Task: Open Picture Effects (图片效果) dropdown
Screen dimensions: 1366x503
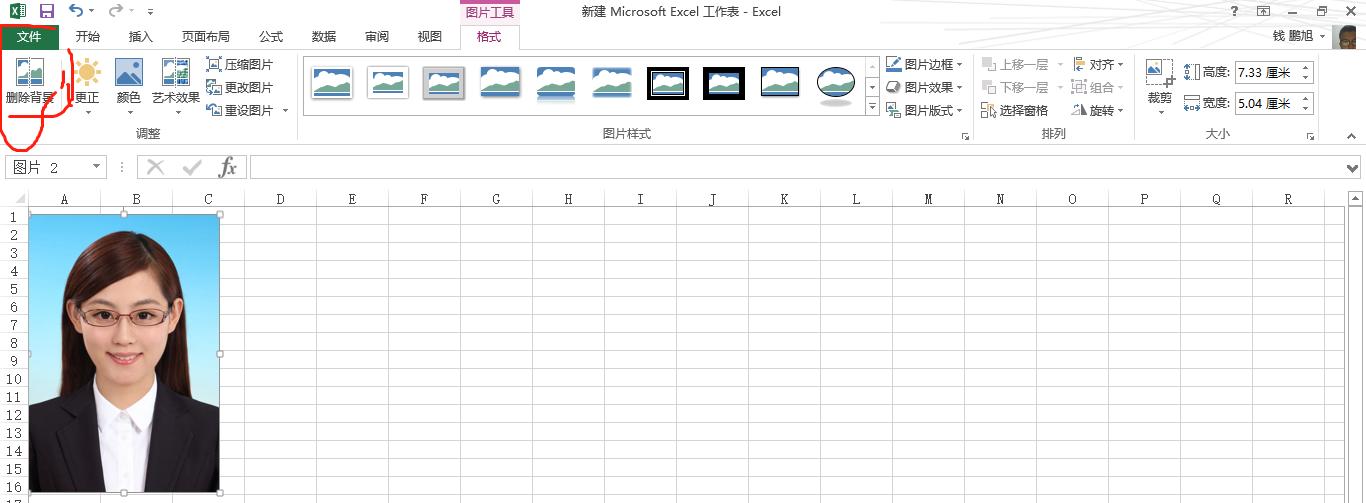Action: [x=925, y=87]
